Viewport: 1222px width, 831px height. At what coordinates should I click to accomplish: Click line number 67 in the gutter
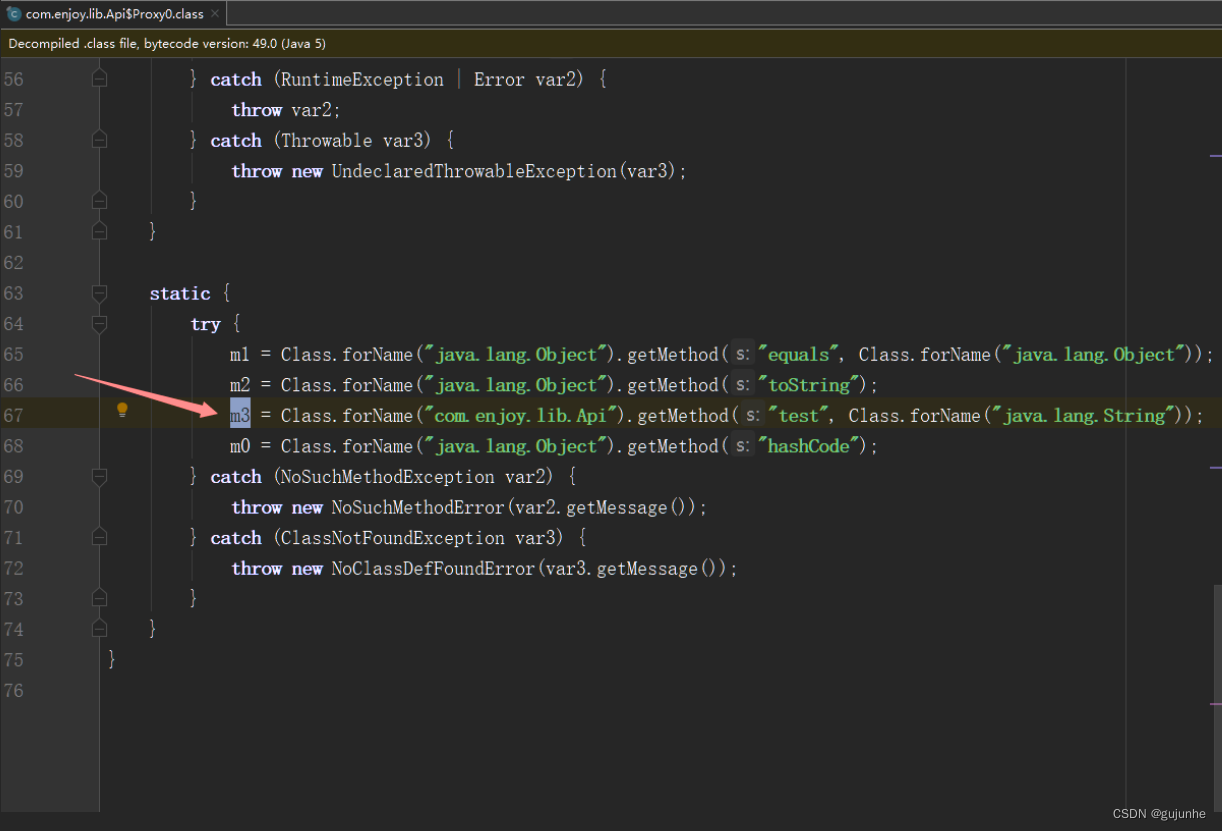[x=14, y=415]
